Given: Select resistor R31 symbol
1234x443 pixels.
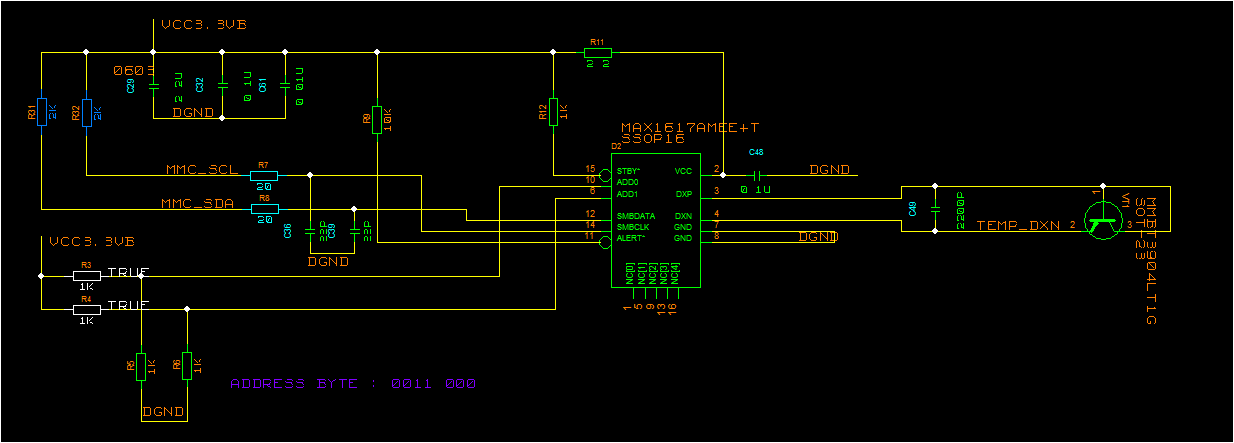Looking at the screenshot, I should pyautogui.click(x=41, y=111).
